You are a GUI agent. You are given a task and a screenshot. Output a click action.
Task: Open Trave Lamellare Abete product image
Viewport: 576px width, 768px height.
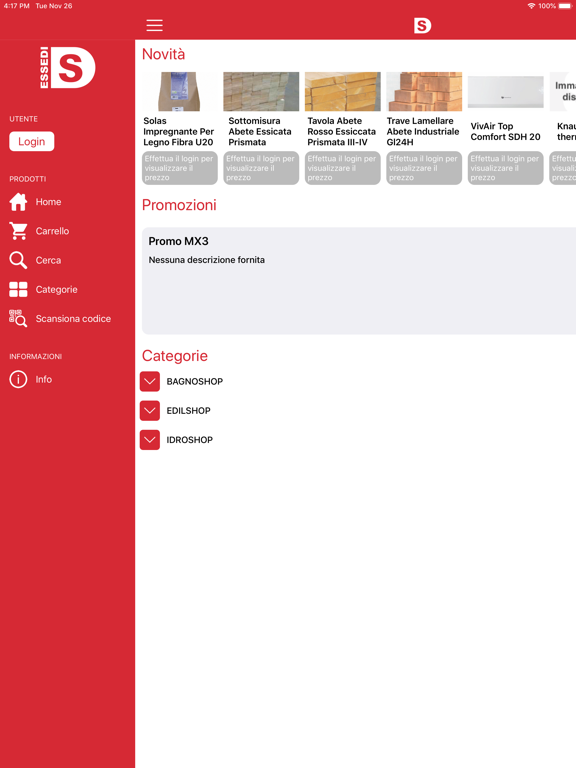pos(424,92)
